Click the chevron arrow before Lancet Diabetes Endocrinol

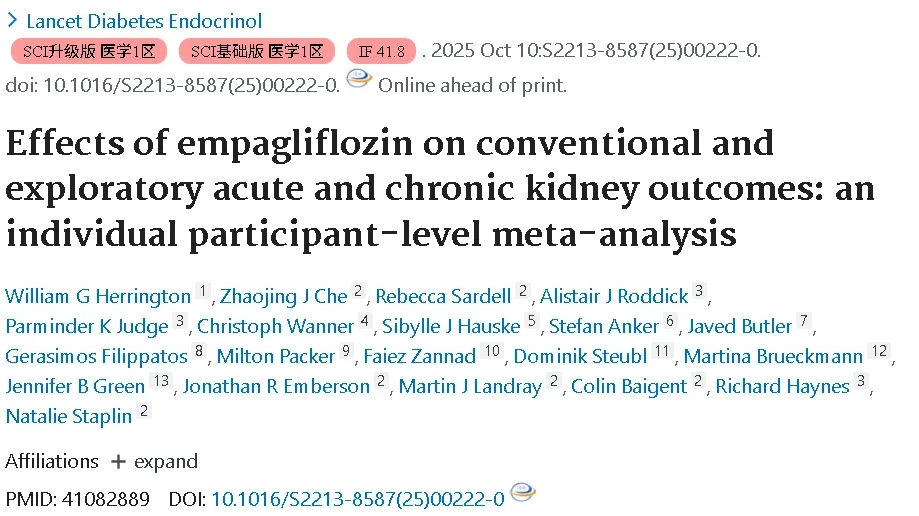pos(12,21)
